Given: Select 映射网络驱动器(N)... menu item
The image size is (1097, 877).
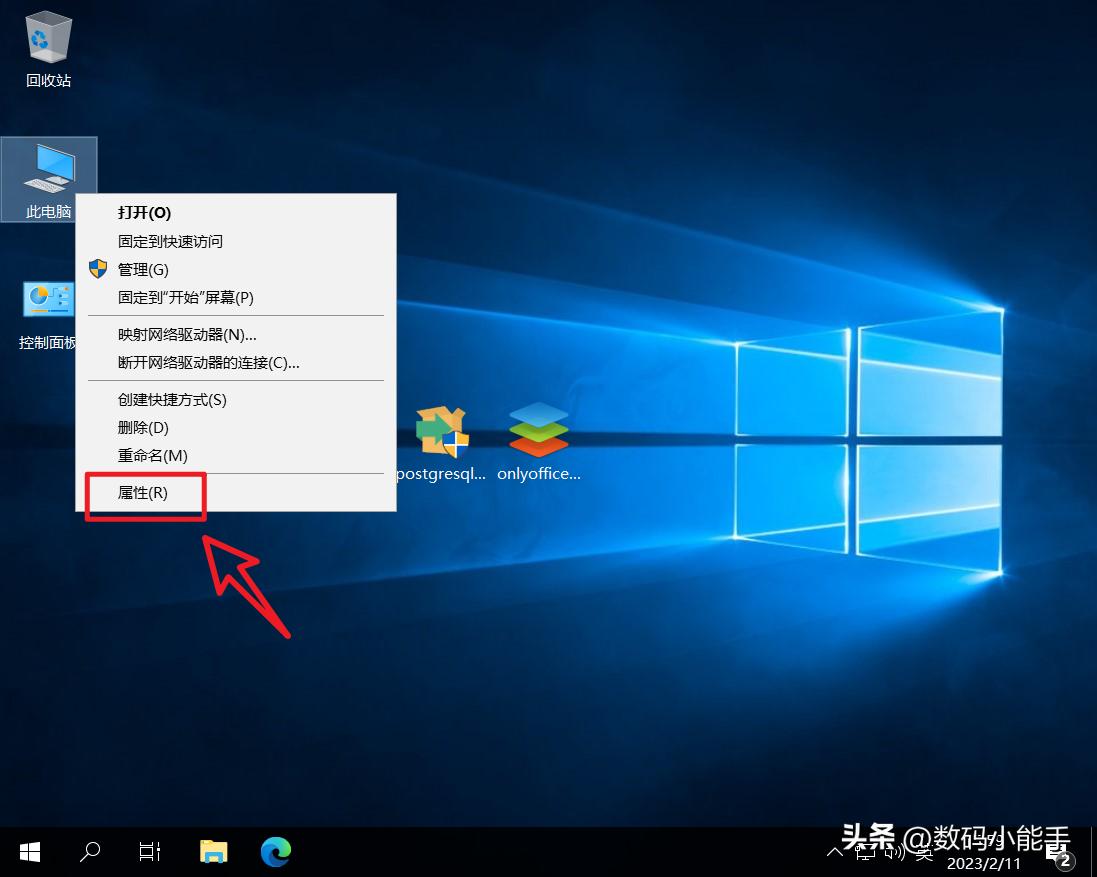Looking at the screenshot, I should pos(187,335).
